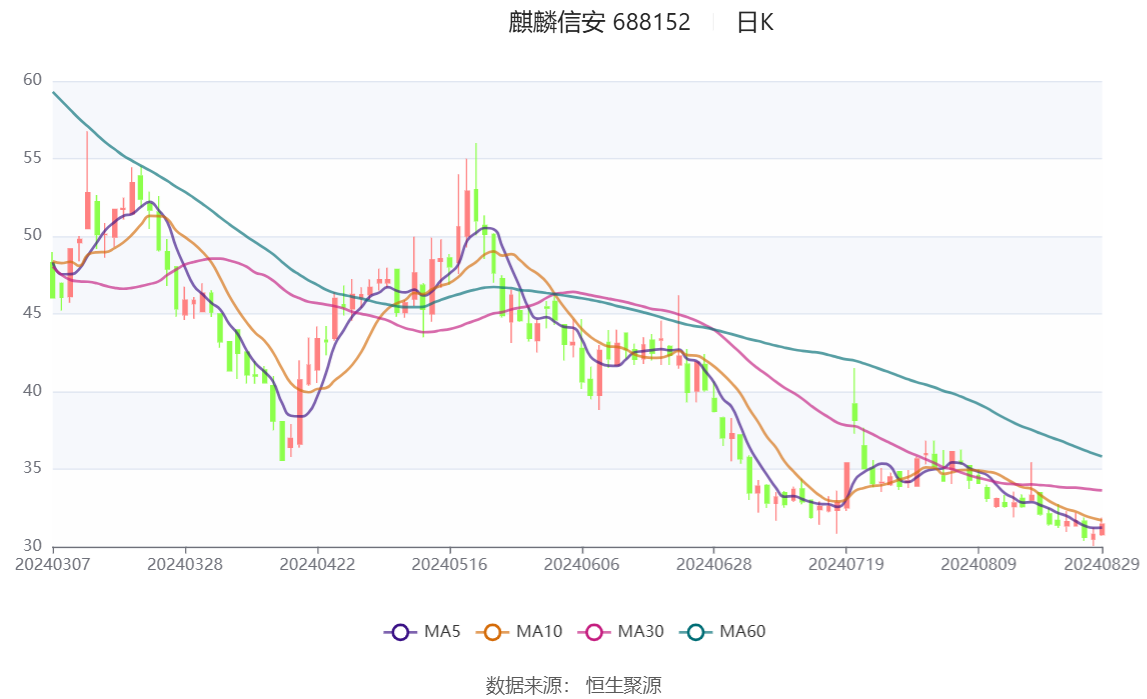
Task: Click the x-axis date label 20240628
Action: coord(714,564)
